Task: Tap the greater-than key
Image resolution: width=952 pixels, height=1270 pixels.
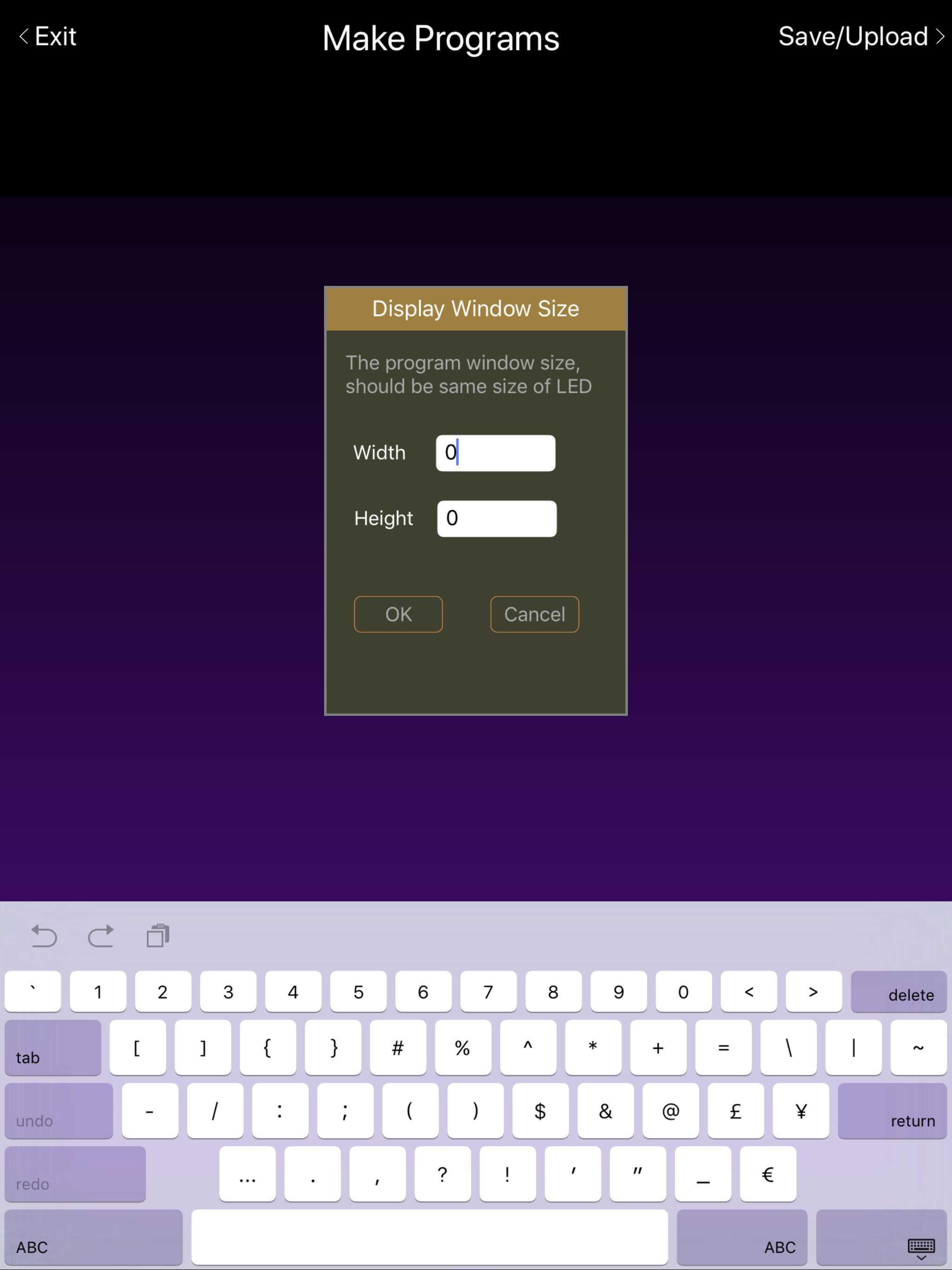Action: pyautogui.click(x=813, y=992)
